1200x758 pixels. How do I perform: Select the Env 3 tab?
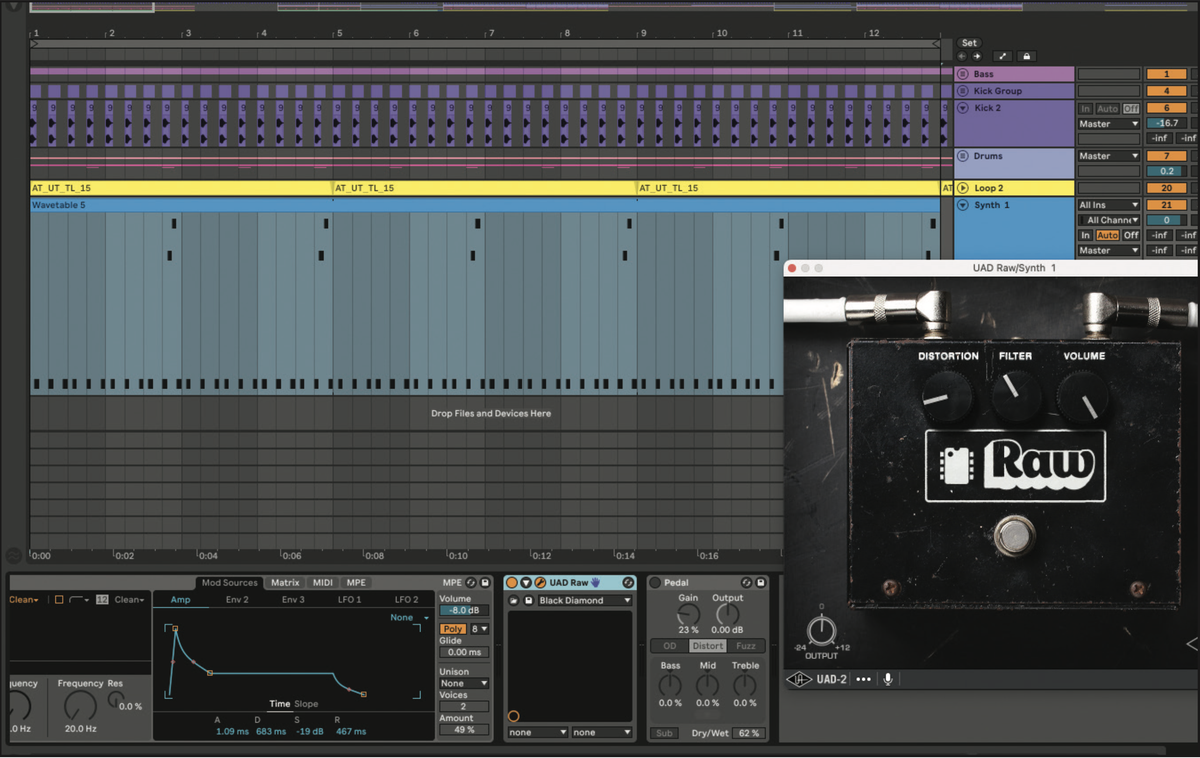tap(293, 599)
